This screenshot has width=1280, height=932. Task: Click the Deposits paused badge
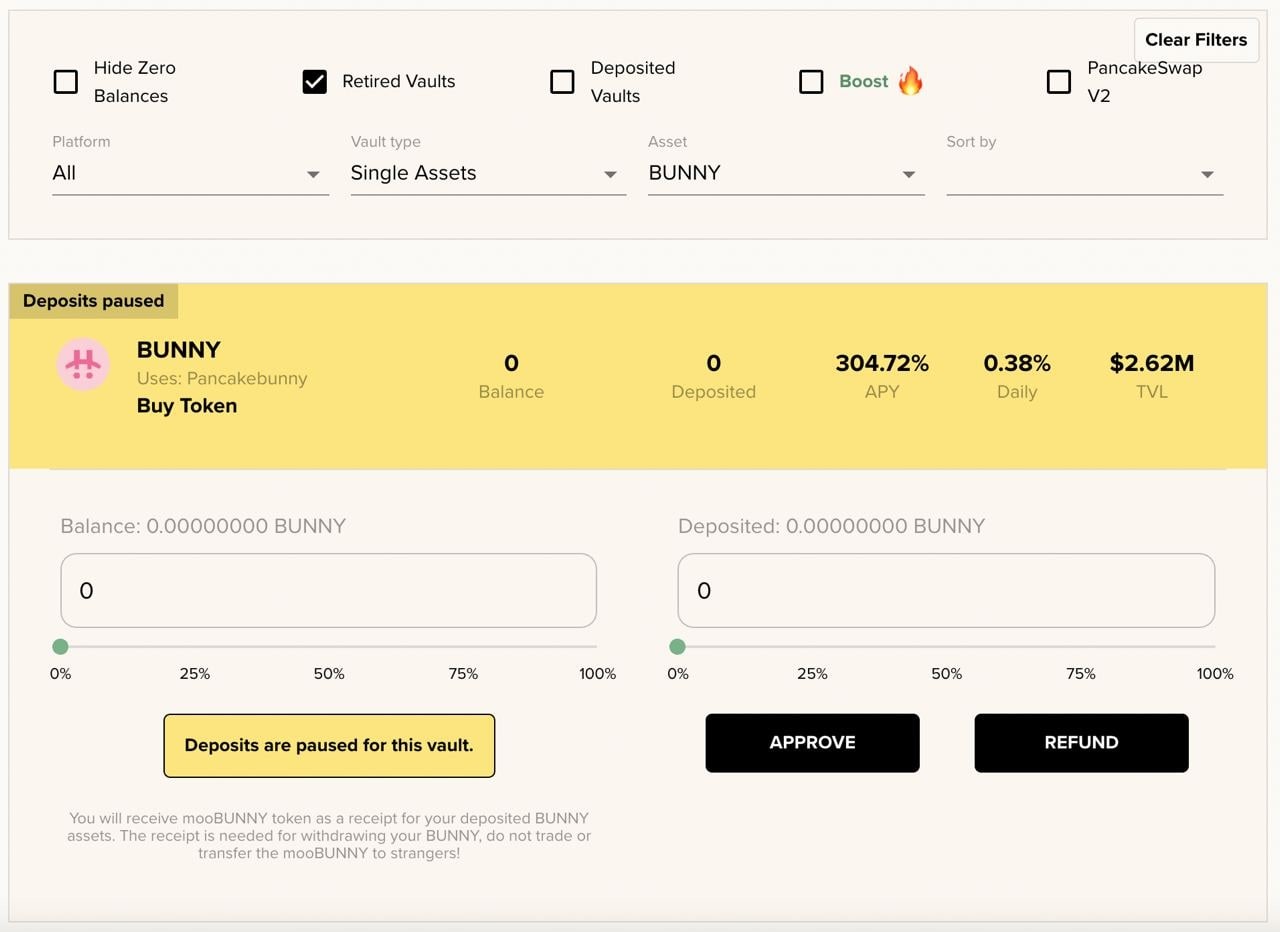pyautogui.click(x=94, y=301)
